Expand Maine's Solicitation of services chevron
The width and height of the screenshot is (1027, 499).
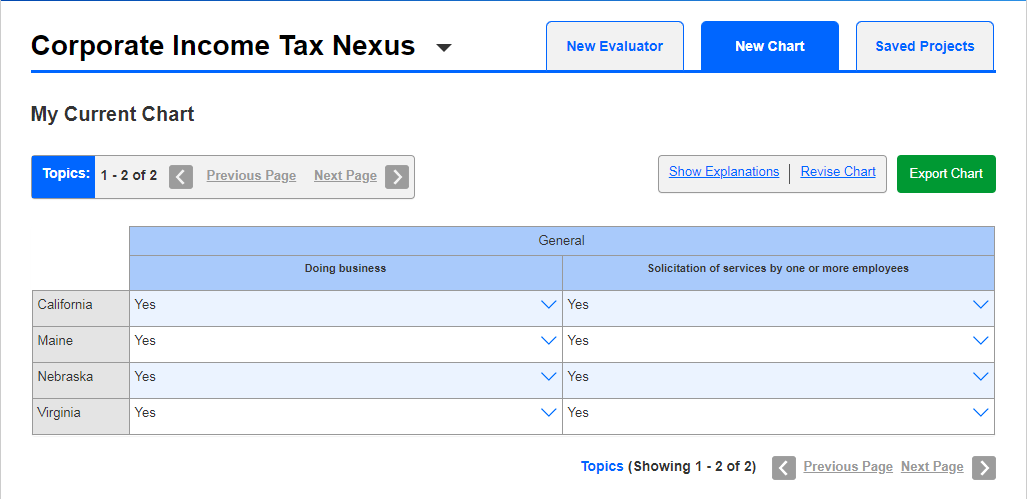(x=980, y=341)
